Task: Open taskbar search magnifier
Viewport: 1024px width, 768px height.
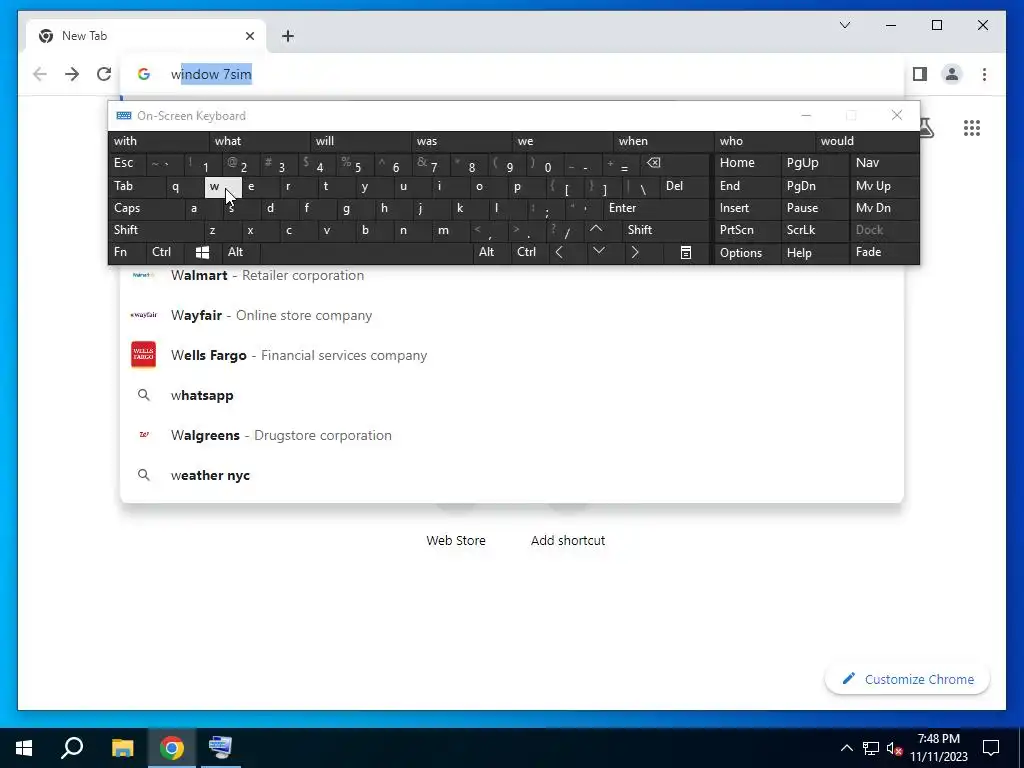Action: point(72,748)
